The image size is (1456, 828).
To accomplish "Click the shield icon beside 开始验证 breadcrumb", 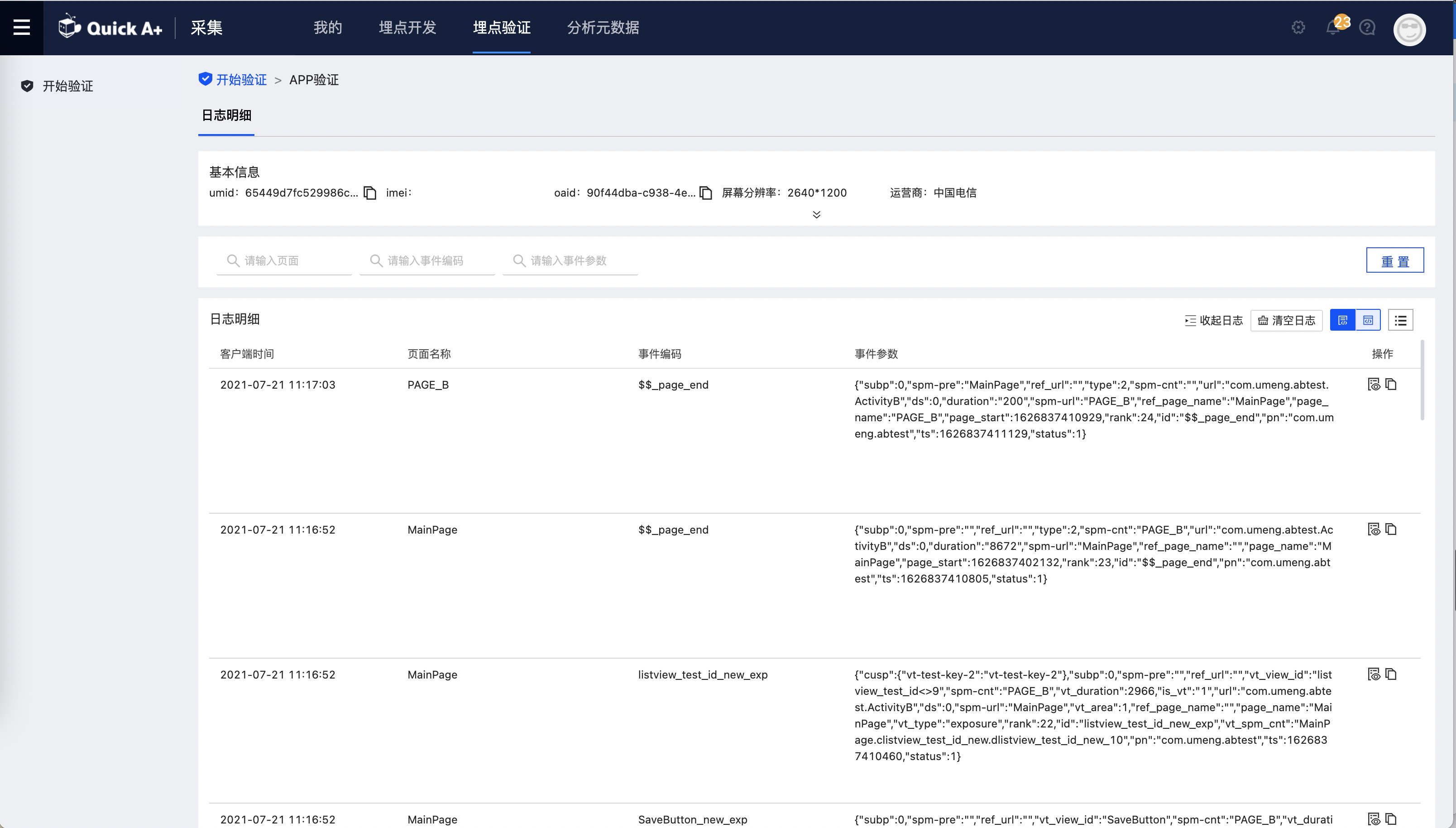I will tap(205, 79).
